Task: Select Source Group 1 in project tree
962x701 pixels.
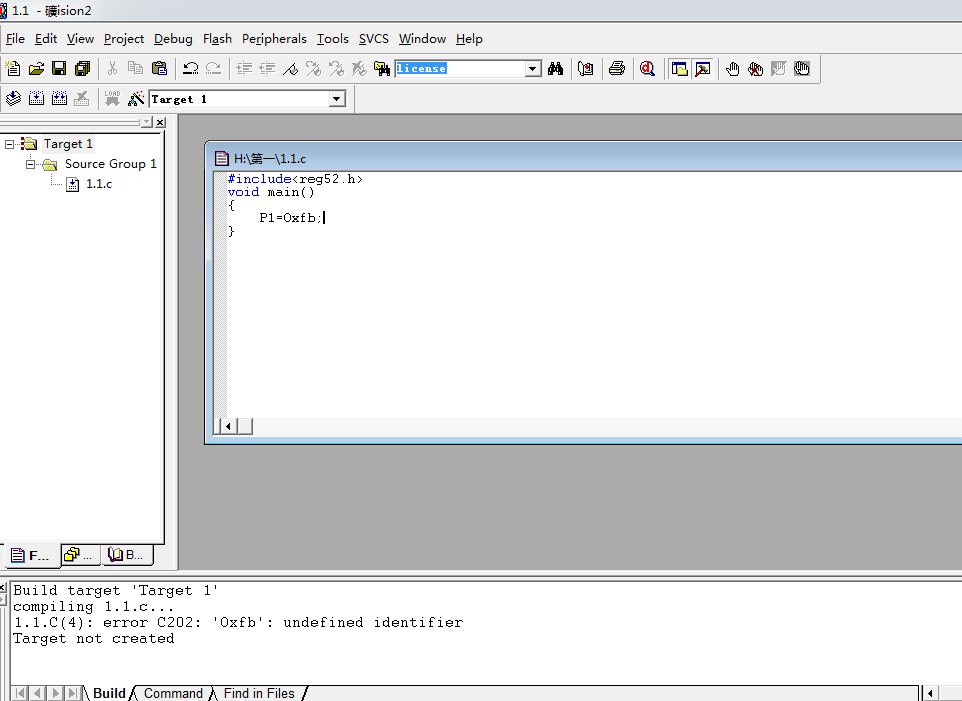Action: (x=110, y=164)
